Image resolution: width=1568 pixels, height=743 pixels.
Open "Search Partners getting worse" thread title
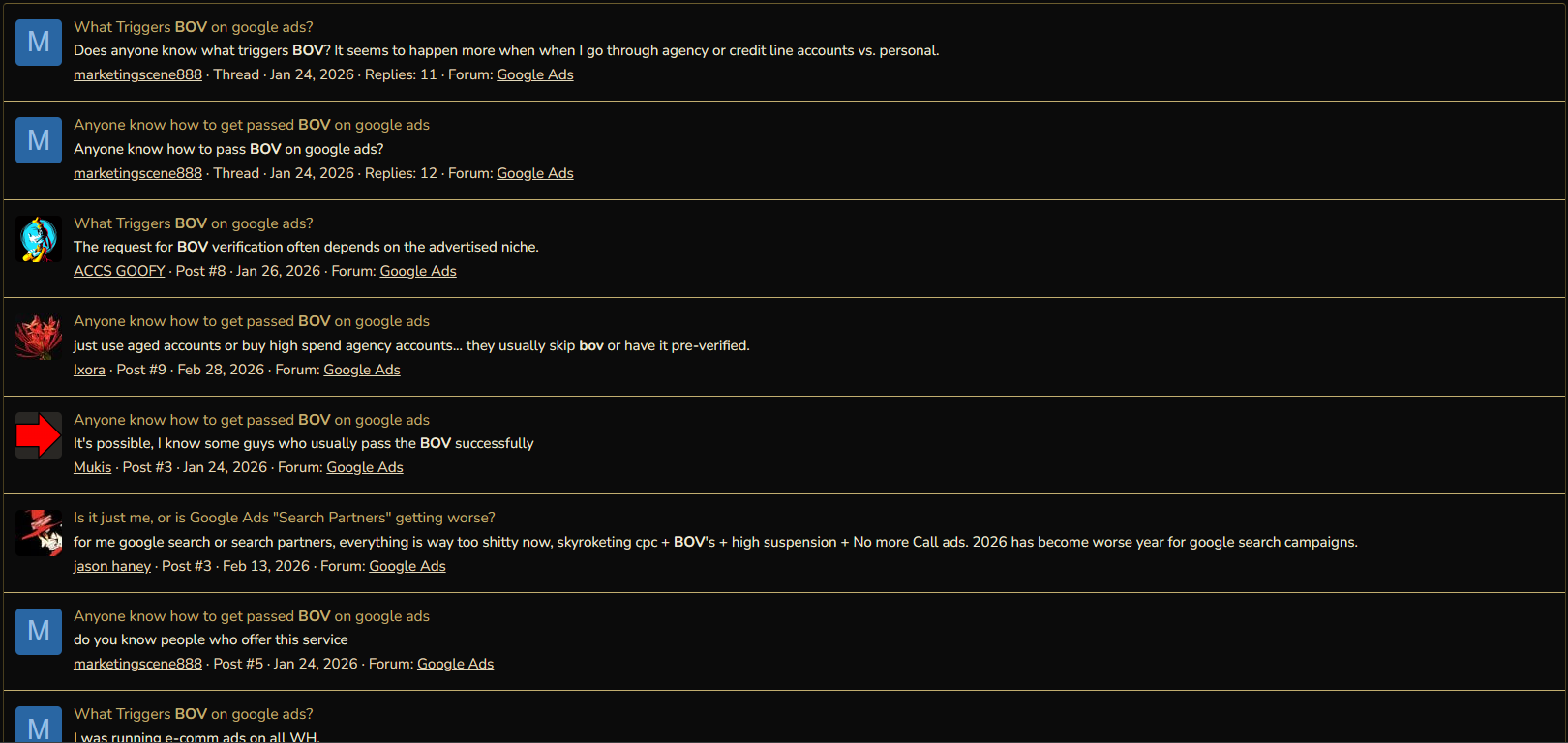pos(284,518)
